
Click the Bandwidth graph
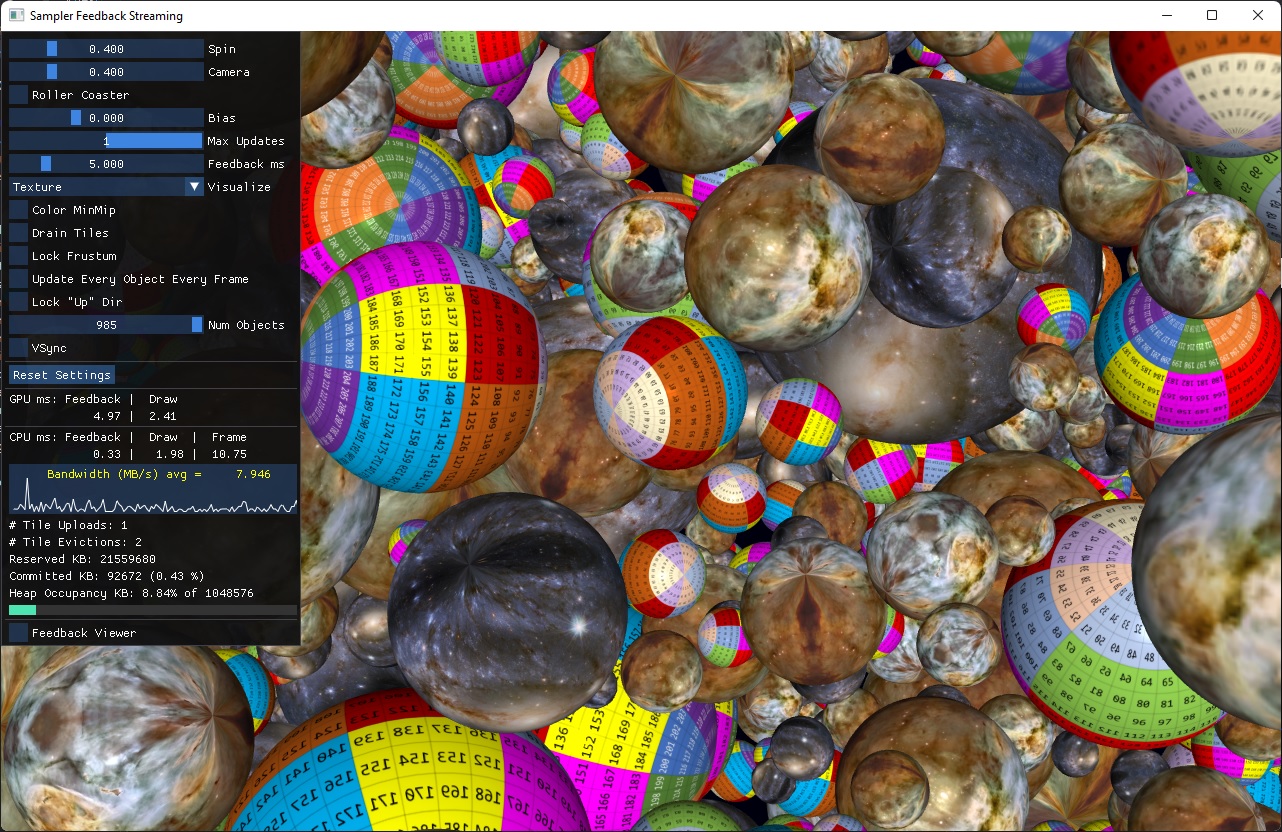(153, 489)
